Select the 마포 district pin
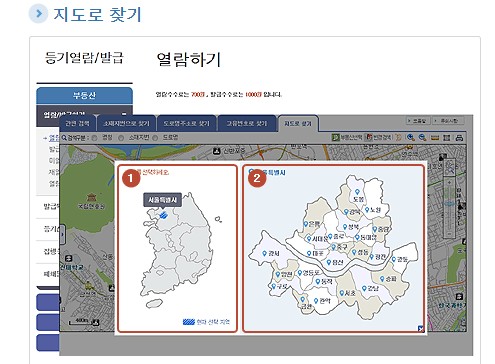This screenshot has height=364, width=495. point(309,254)
